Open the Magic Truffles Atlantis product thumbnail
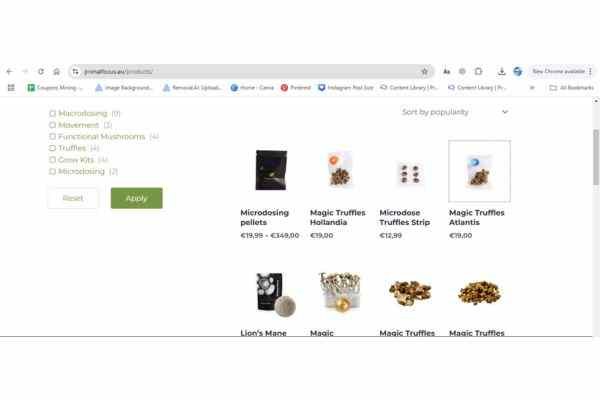 (479, 171)
